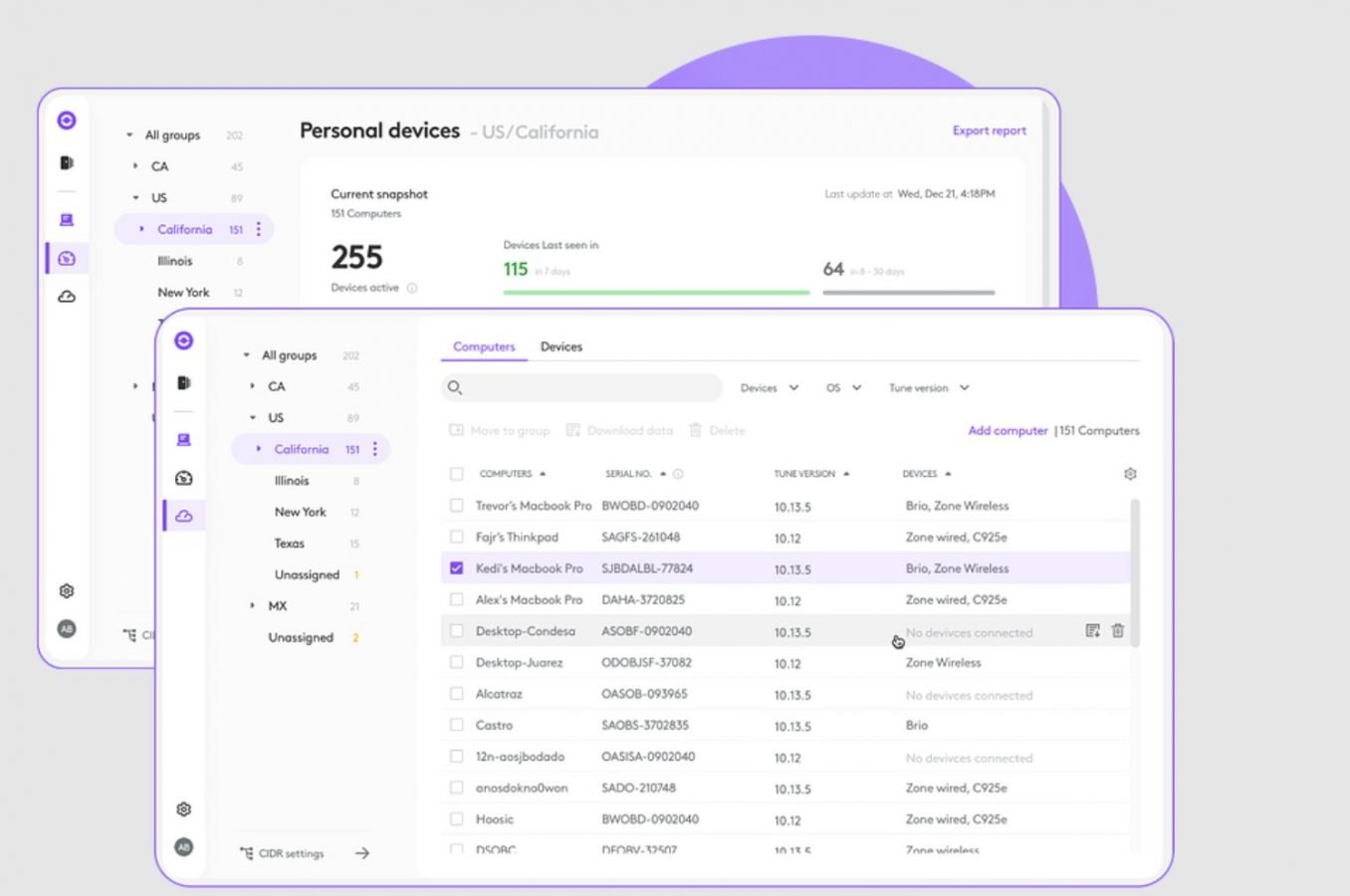Click info icon beside Devices active

point(412,288)
